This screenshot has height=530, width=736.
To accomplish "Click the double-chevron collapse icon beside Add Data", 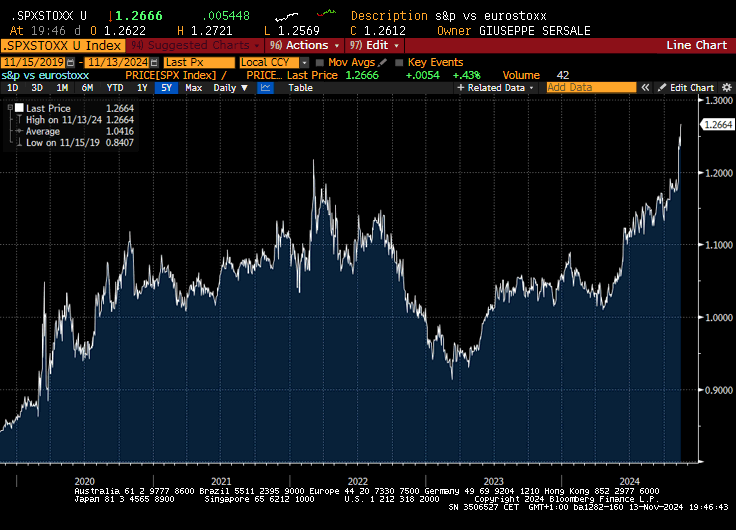I will click(645, 88).
